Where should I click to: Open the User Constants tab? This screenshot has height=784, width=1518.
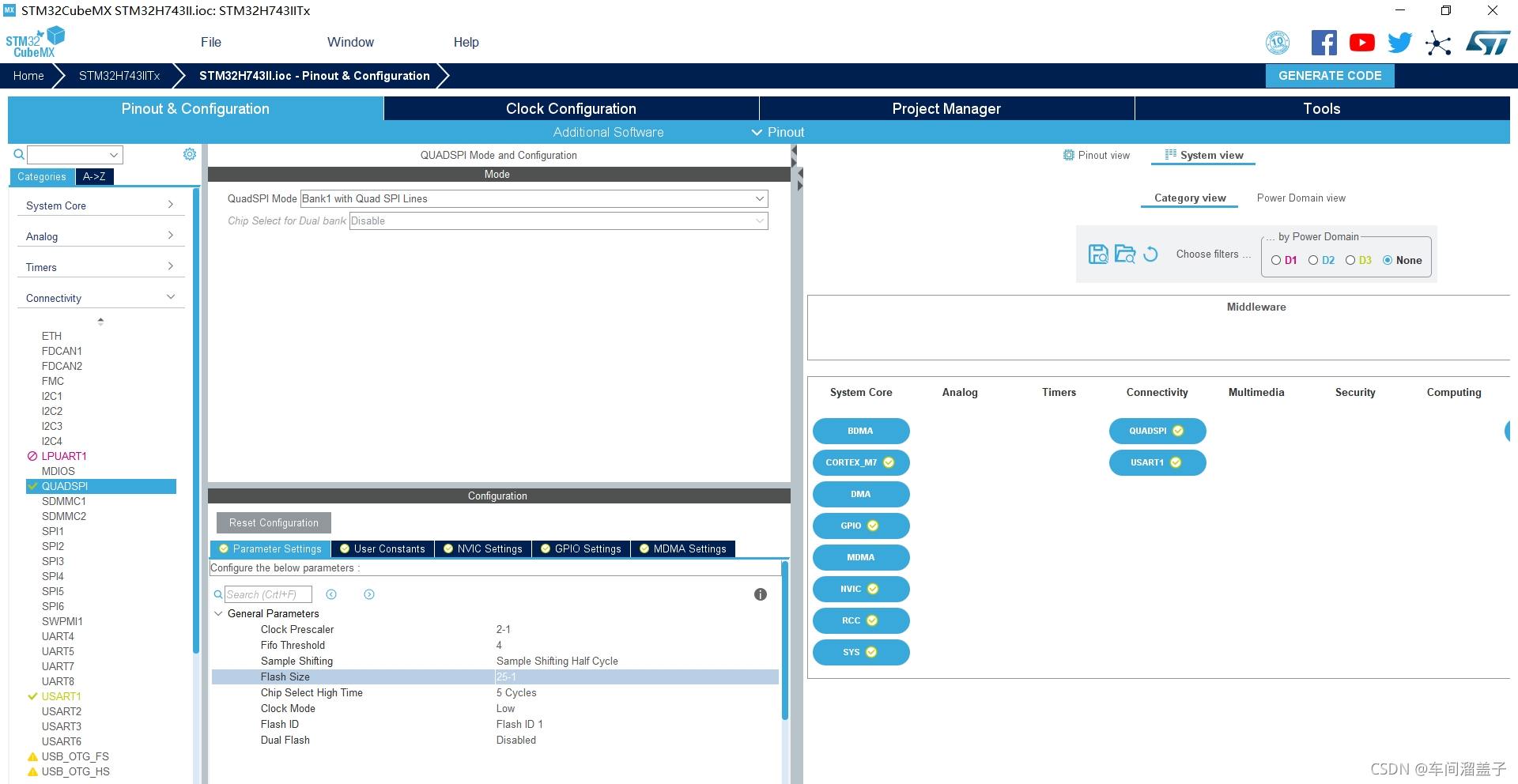[382, 548]
